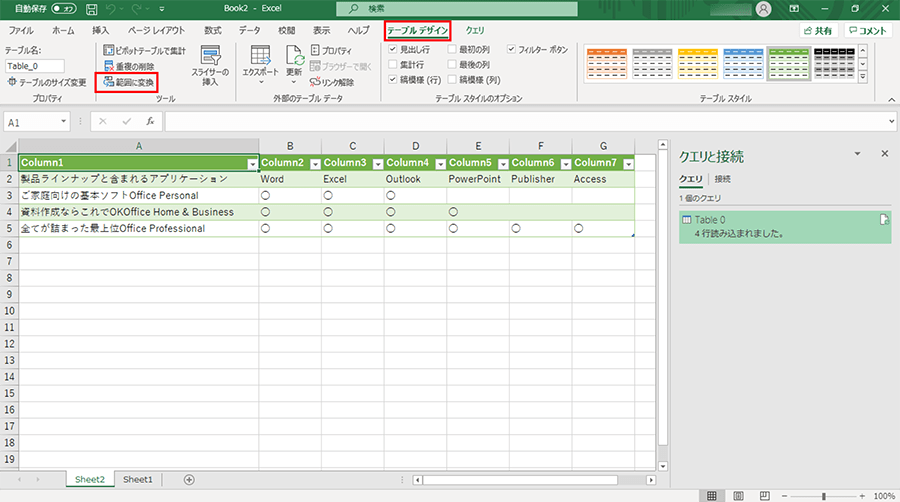Image resolution: width=900 pixels, height=502 pixels.
Task: Open the ファイル tab
Action: [21, 30]
